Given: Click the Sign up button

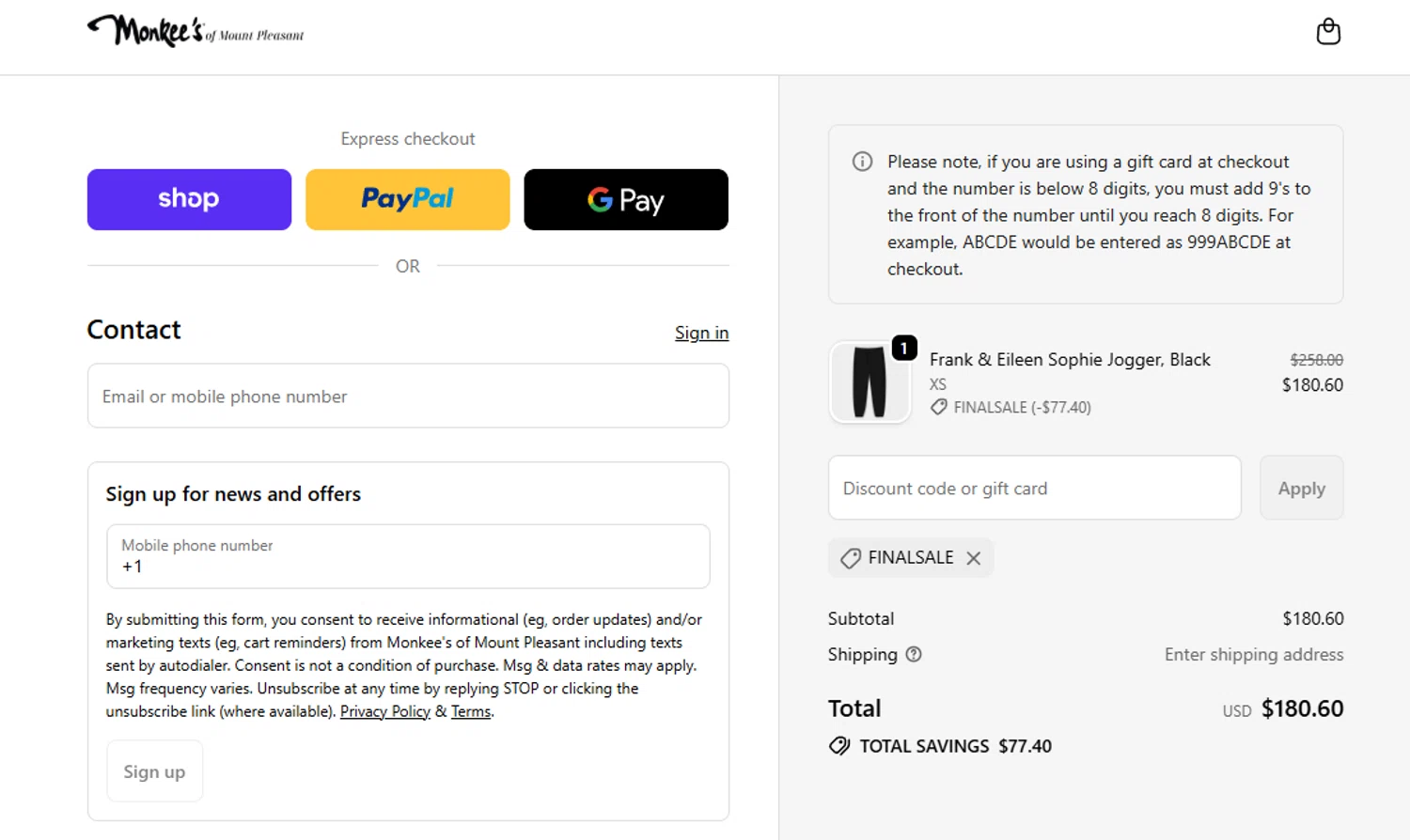Looking at the screenshot, I should click(x=154, y=771).
